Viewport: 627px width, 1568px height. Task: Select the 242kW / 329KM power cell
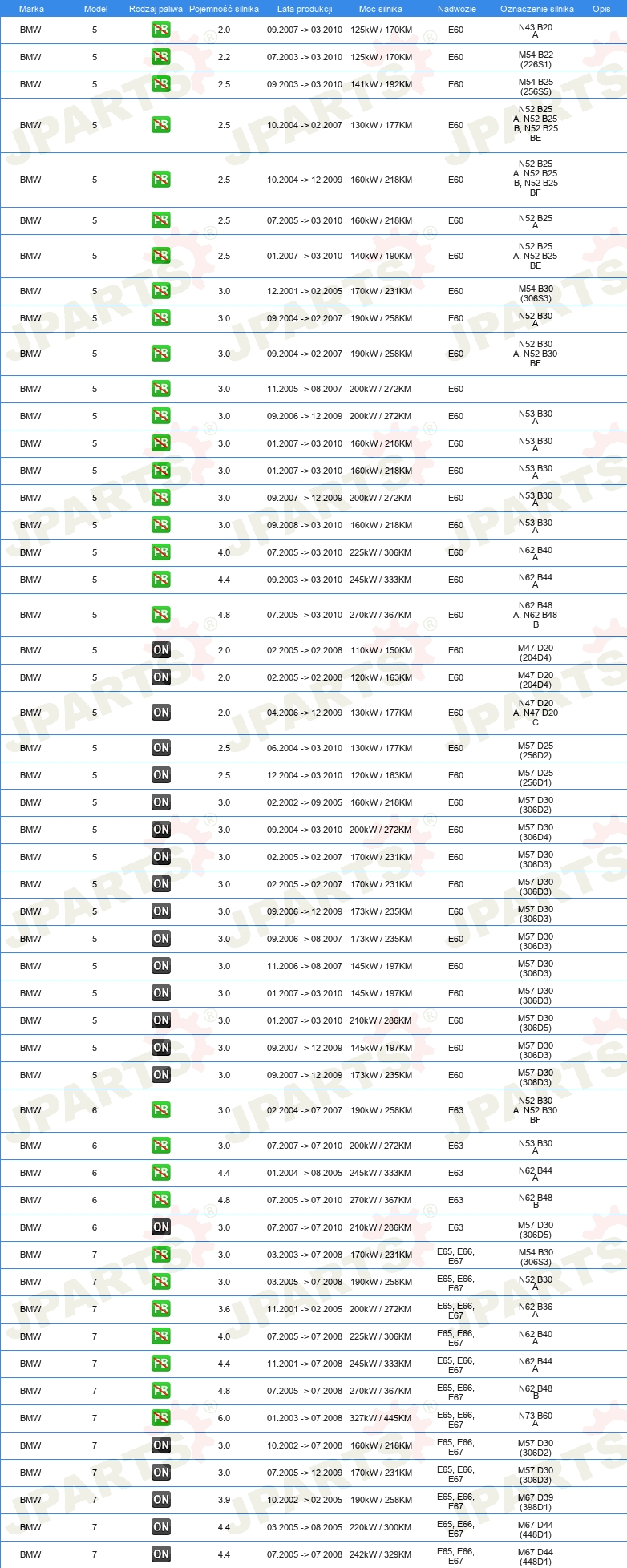[381, 1554]
